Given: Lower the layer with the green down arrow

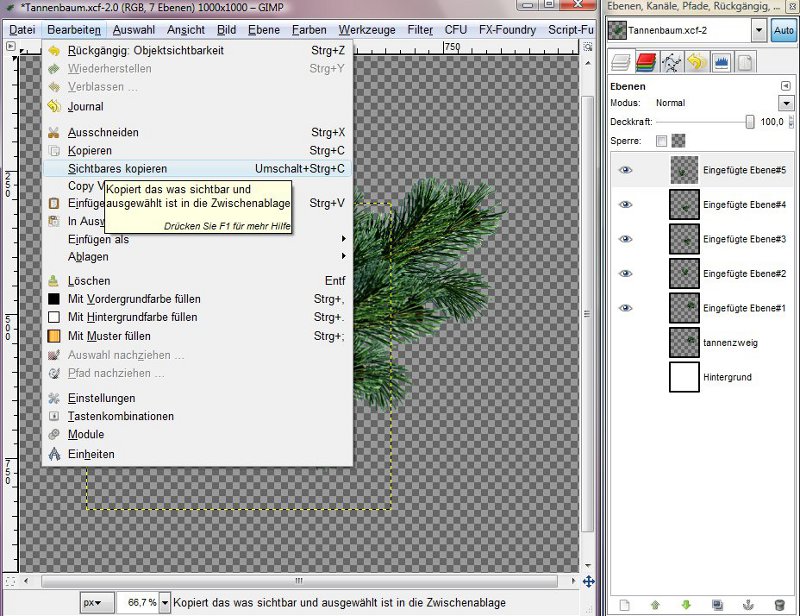Looking at the screenshot, I should tap(686, 605).
